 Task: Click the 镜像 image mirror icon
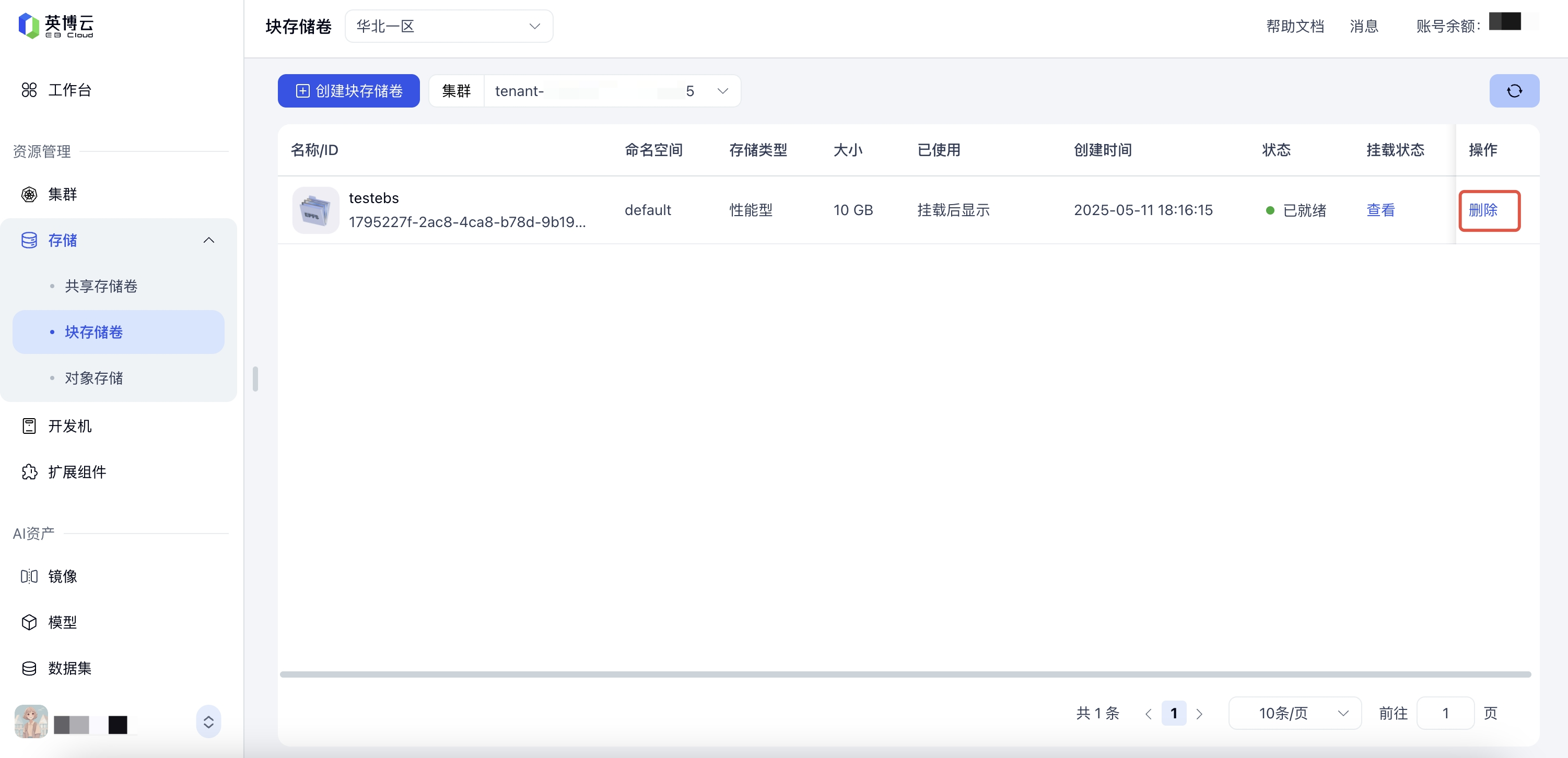point(29,576)
